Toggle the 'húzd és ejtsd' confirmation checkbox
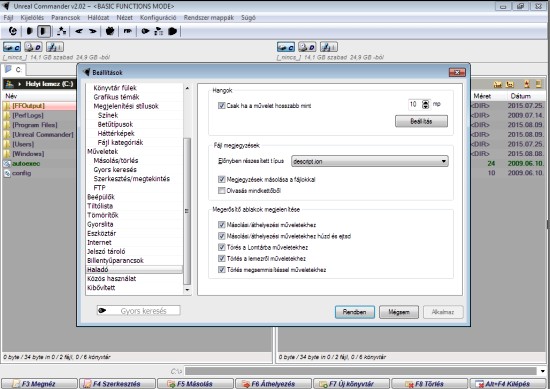The height and width of the screenshot is (389, 550). (x=221, y=236)
